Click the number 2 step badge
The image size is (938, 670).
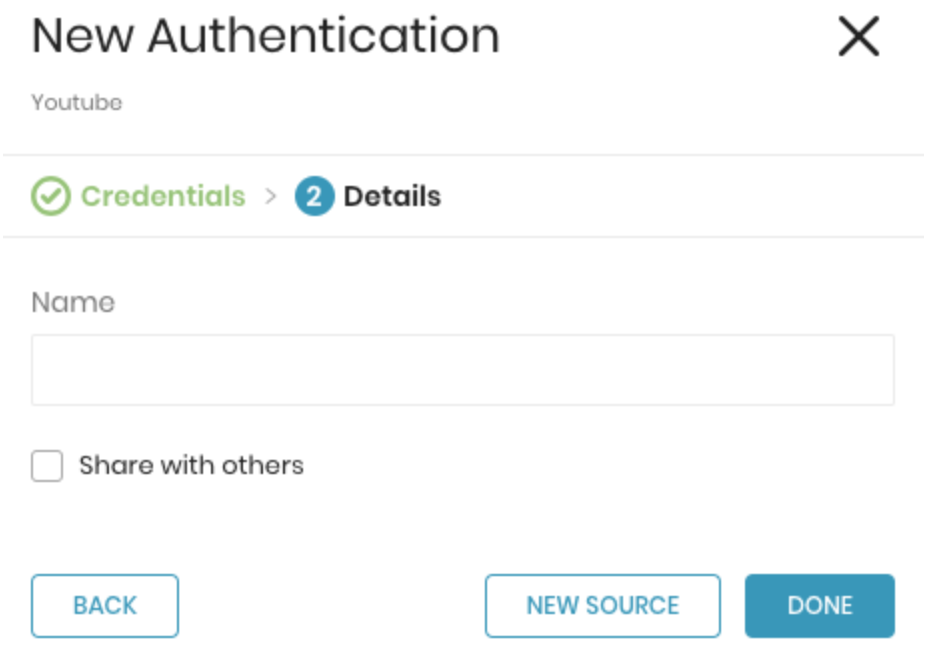point(314,196)
